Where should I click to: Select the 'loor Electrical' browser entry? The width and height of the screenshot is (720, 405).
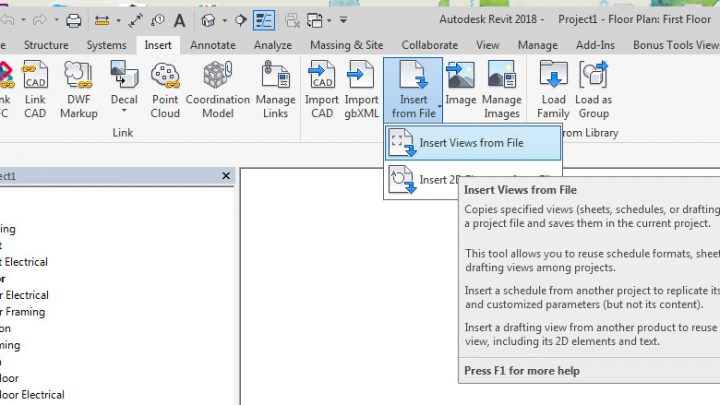coord(32,394)
